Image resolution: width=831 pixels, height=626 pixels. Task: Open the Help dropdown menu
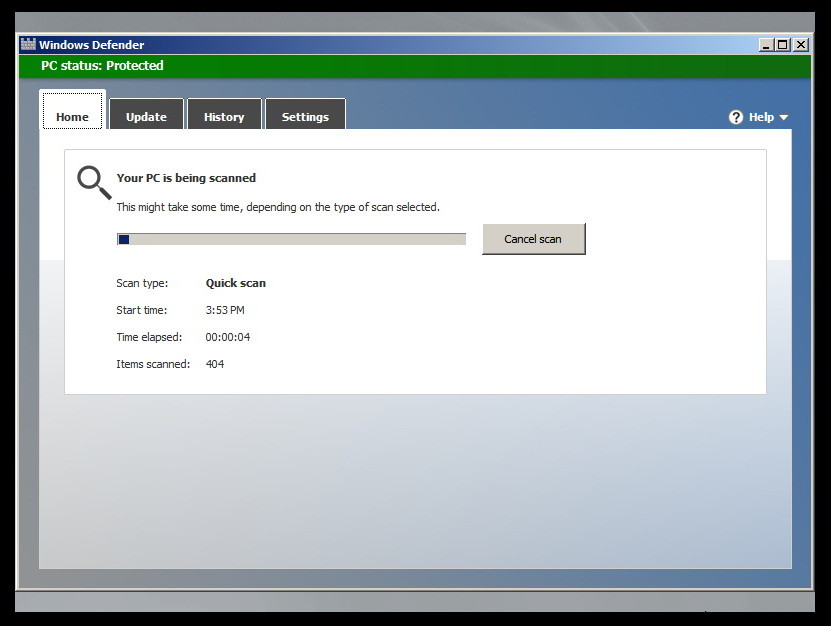point(760,116)
